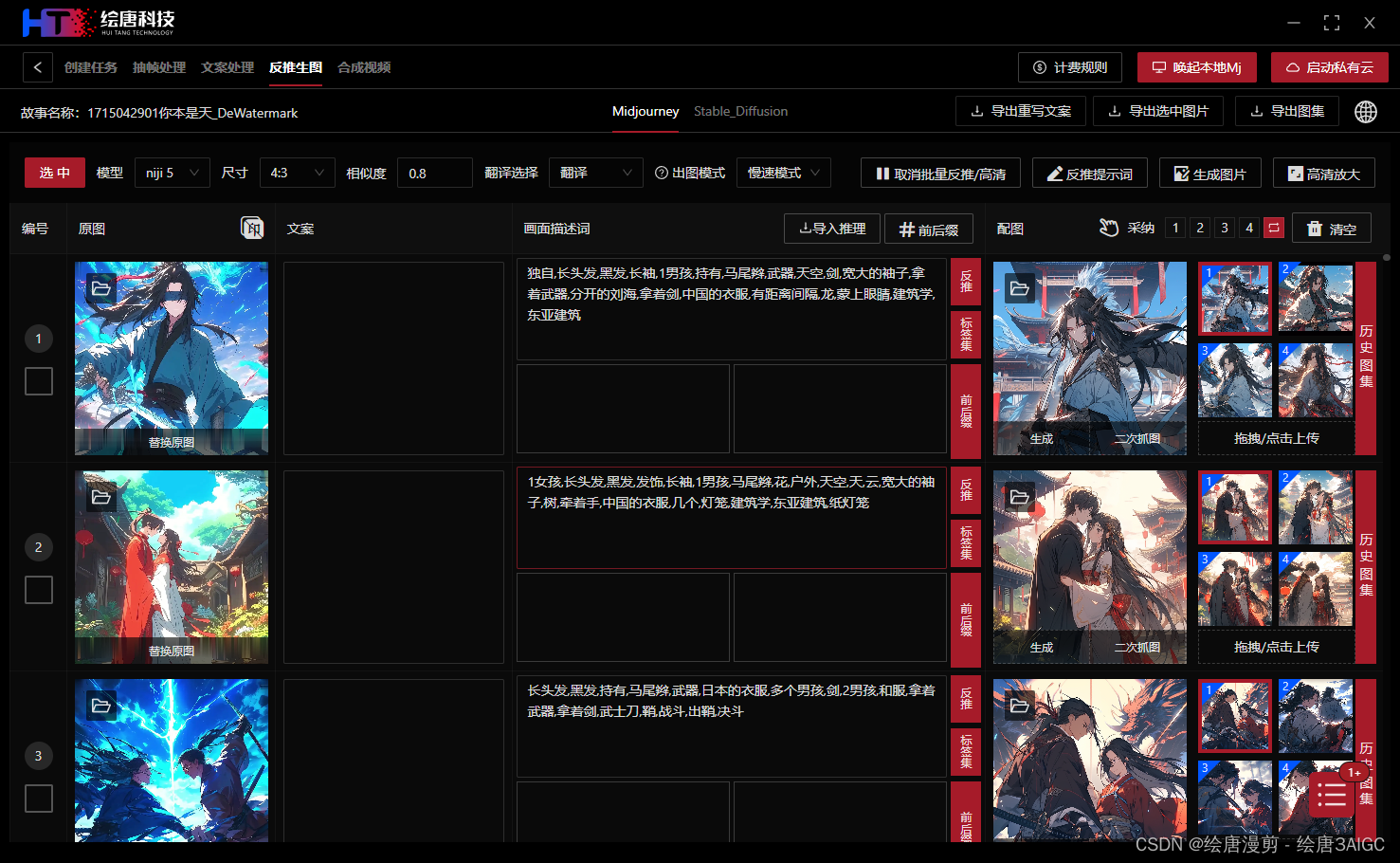Open the 慢速模式 mode dropdown
This screenshot has height=863, width=1400.
784,173
